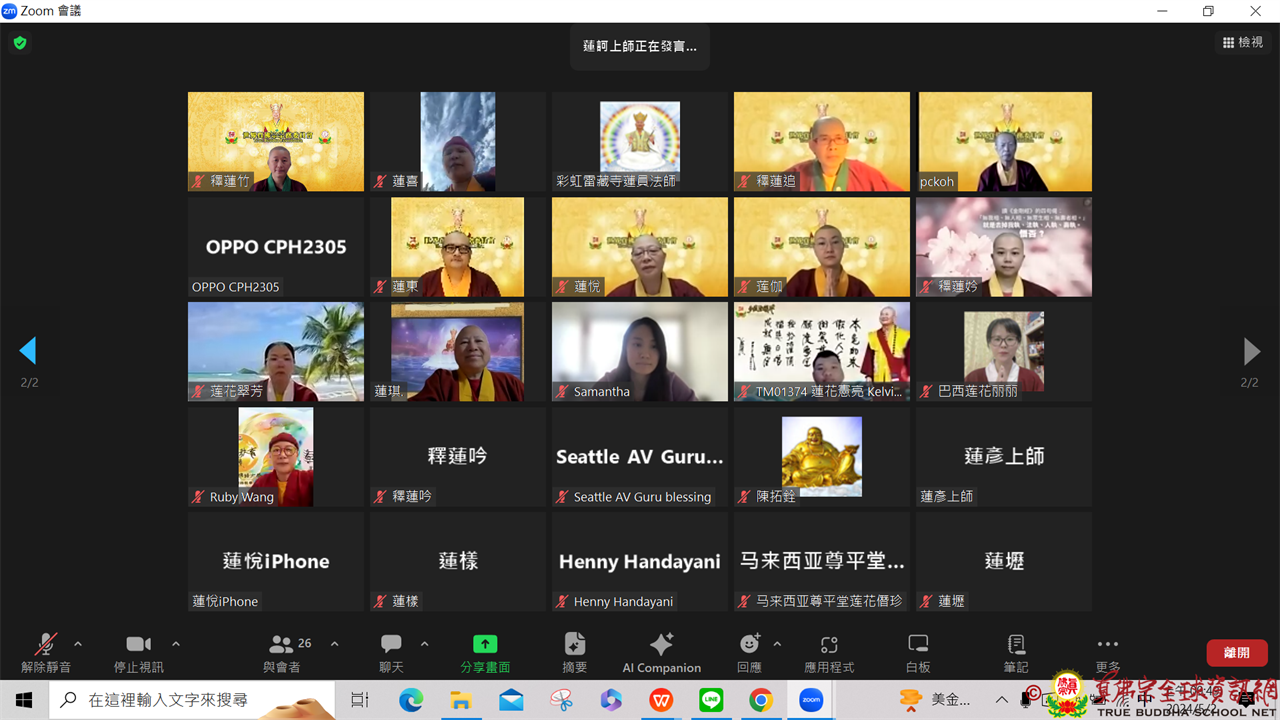Click the red 離開 leave button

1237,652
